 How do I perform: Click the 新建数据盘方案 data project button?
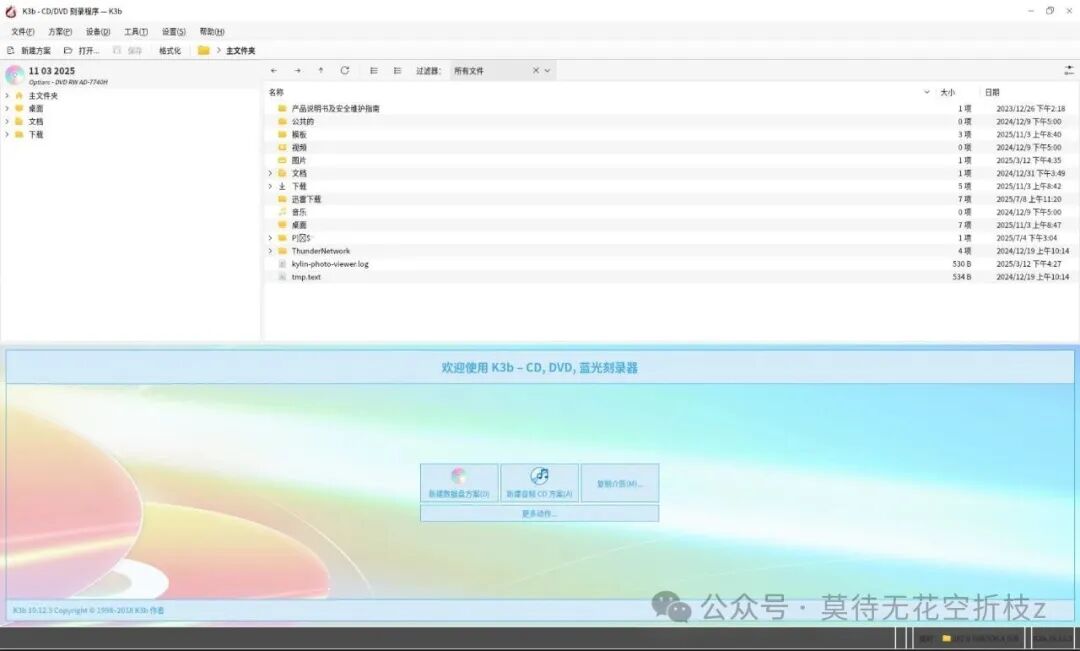(x=459, y=482)
